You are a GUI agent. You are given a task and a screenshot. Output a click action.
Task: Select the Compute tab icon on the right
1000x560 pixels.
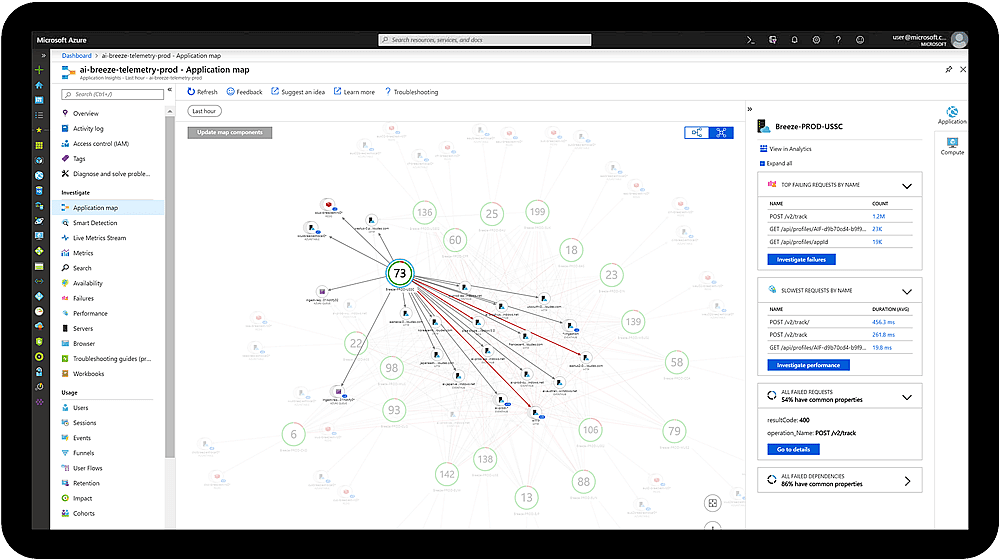pyautogui.click(x=952, y=146)
